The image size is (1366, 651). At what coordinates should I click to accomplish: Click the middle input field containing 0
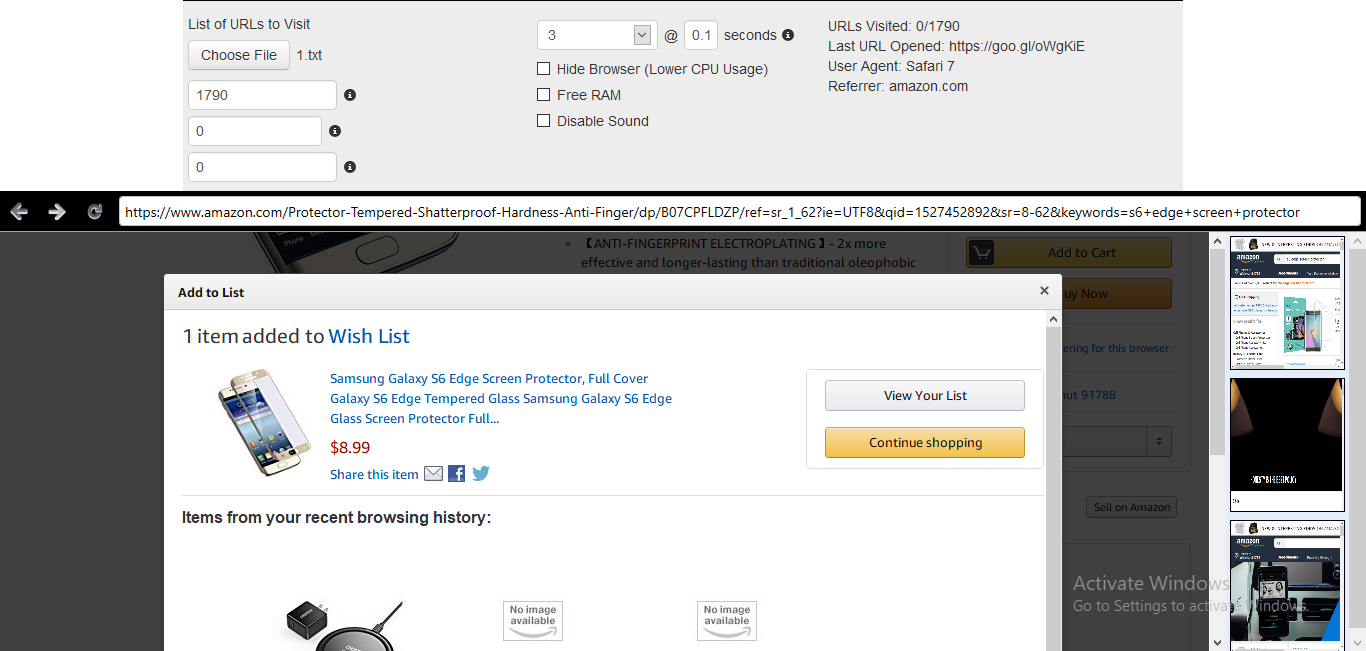(255, 131)
